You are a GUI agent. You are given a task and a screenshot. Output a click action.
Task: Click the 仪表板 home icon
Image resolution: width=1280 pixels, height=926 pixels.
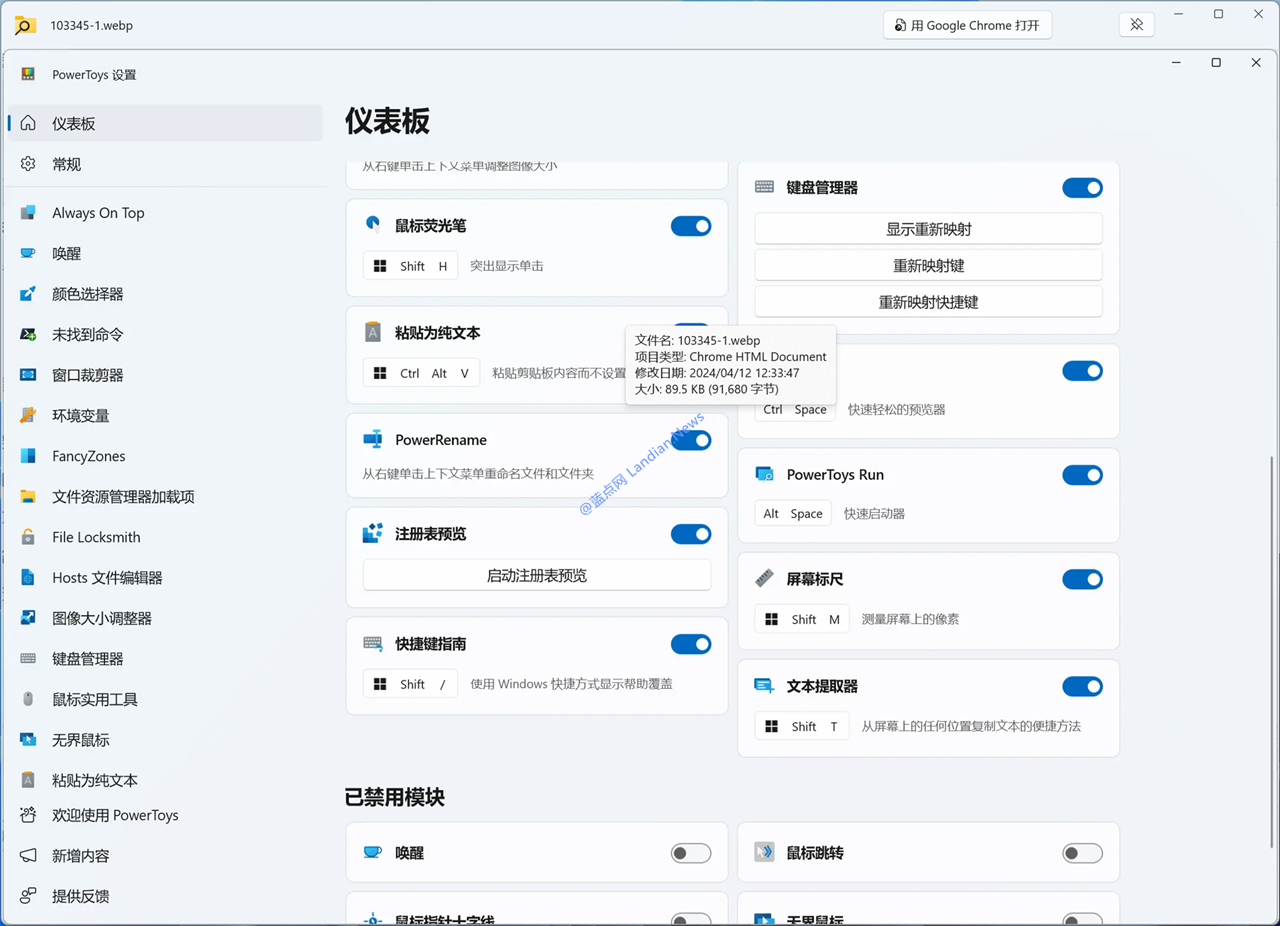pos(28,123)
